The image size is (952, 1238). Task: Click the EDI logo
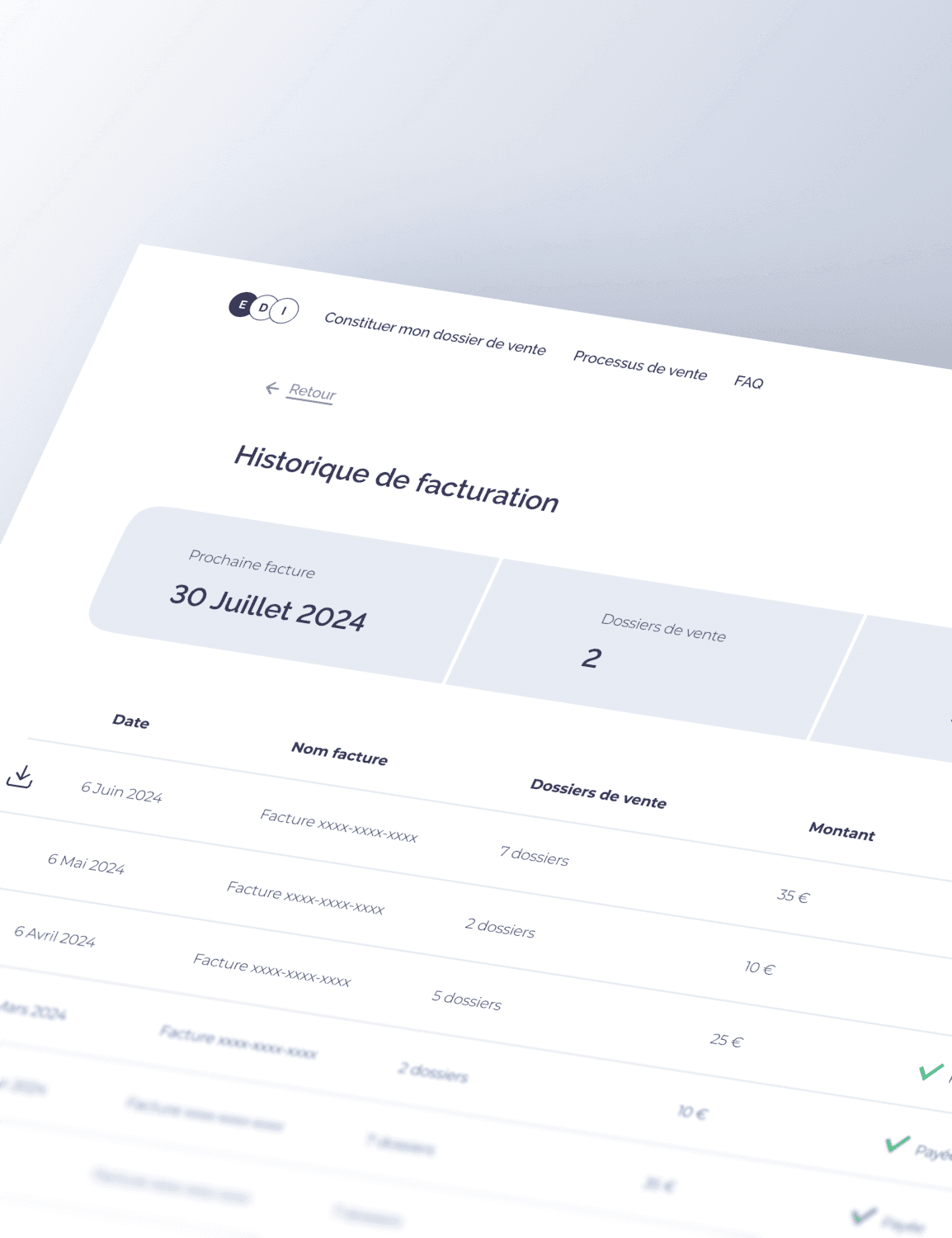pos(263,308)
